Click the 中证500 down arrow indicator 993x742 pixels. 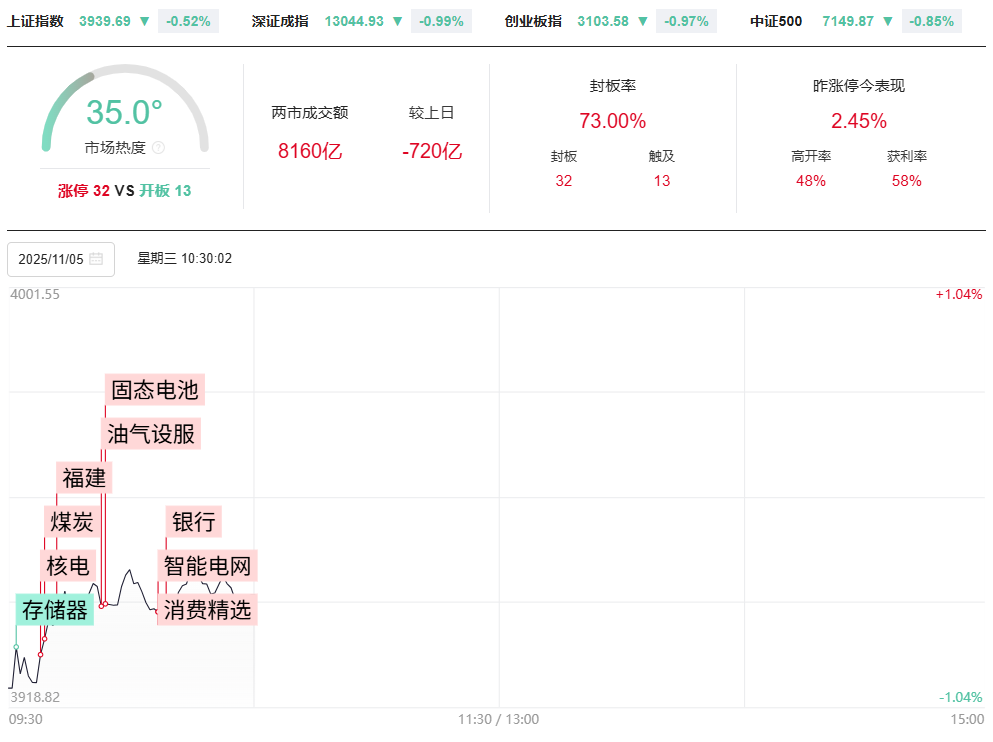tap(887, 21)
